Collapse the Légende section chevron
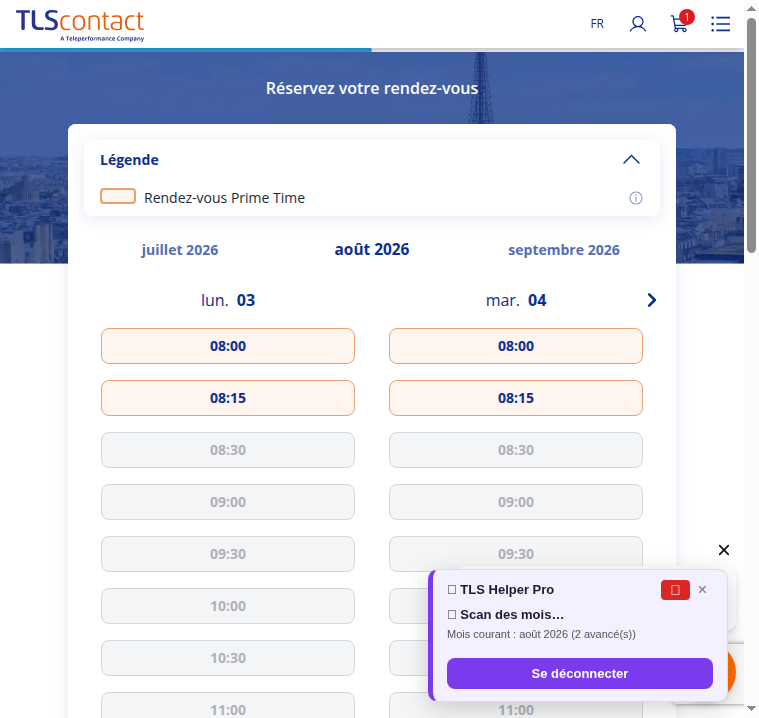This screenshot has width=759, height=718. [631, 160]
